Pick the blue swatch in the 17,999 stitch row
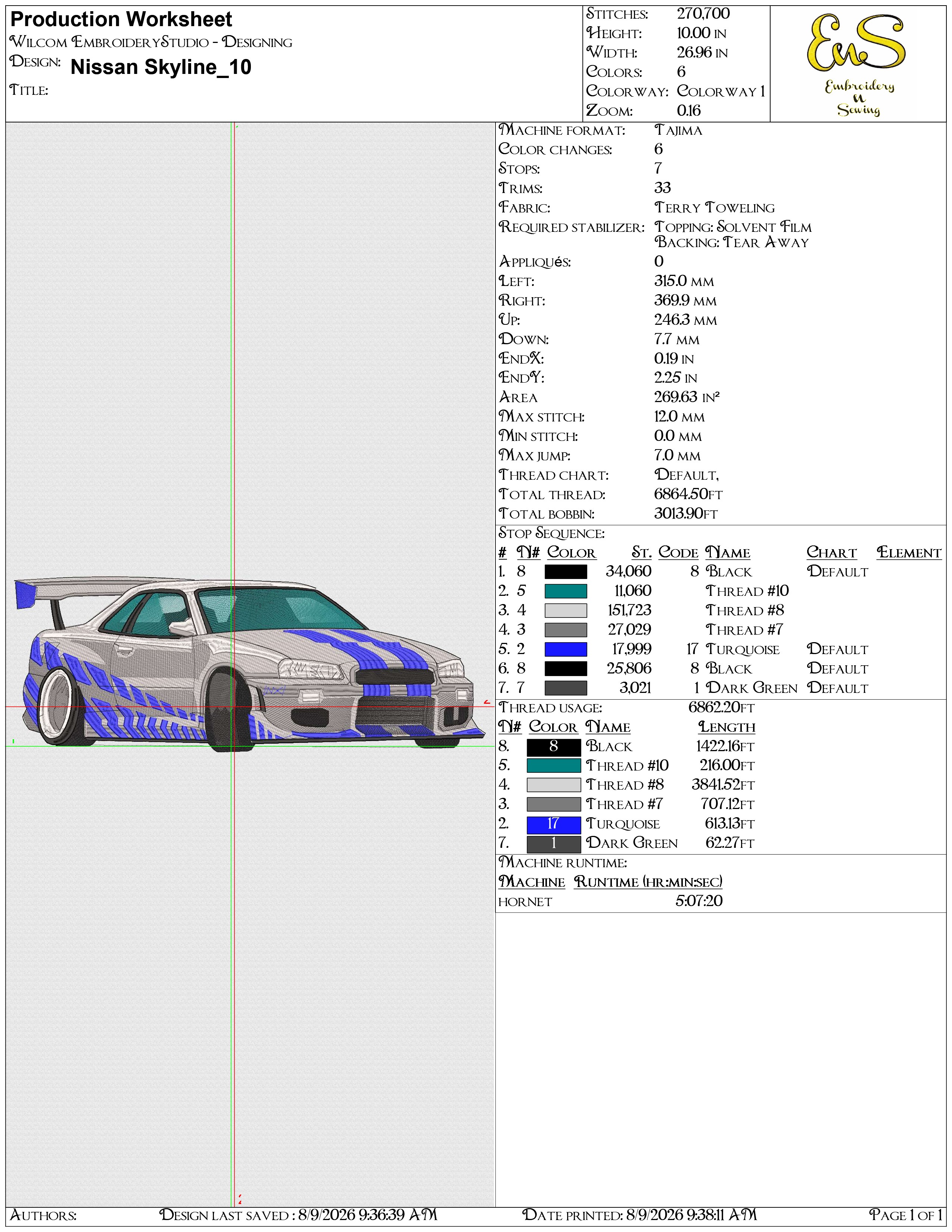Viewport: 952px width, 1232px height. (566, 649)
